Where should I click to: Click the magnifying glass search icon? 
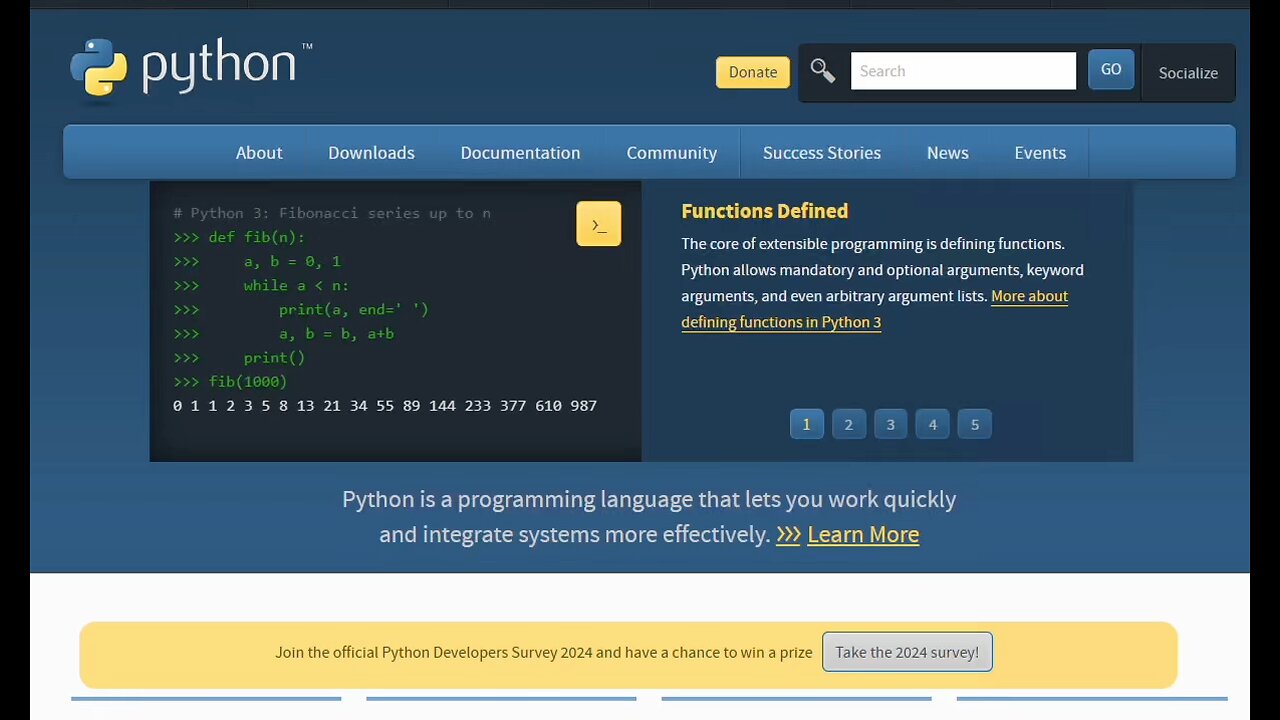(x=822, y=71)
